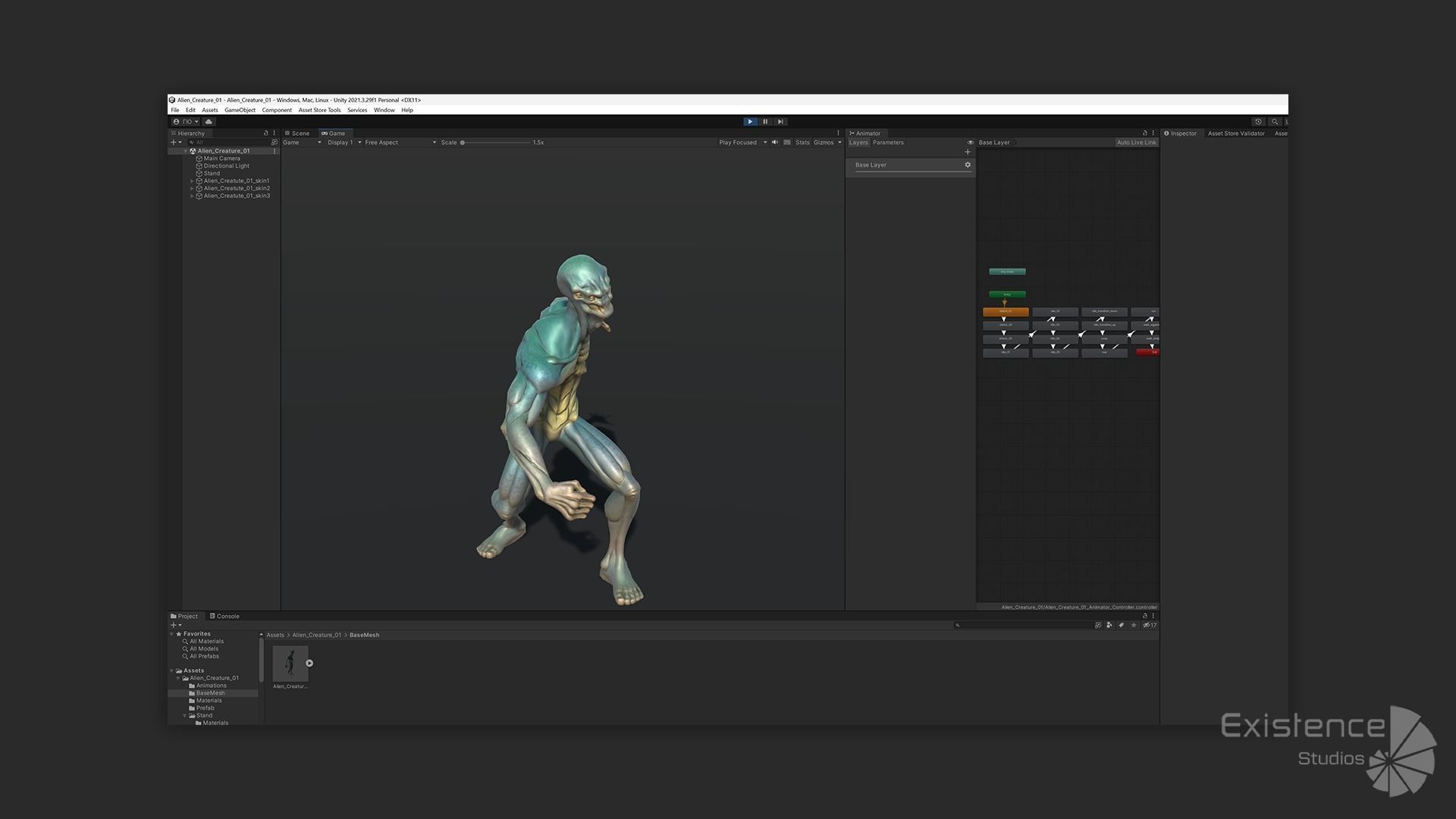Image resolution: width=1456 pixels, height=819 pixels.
Task: Open the Hierarchy panel options menu
Action: [275, 133]
